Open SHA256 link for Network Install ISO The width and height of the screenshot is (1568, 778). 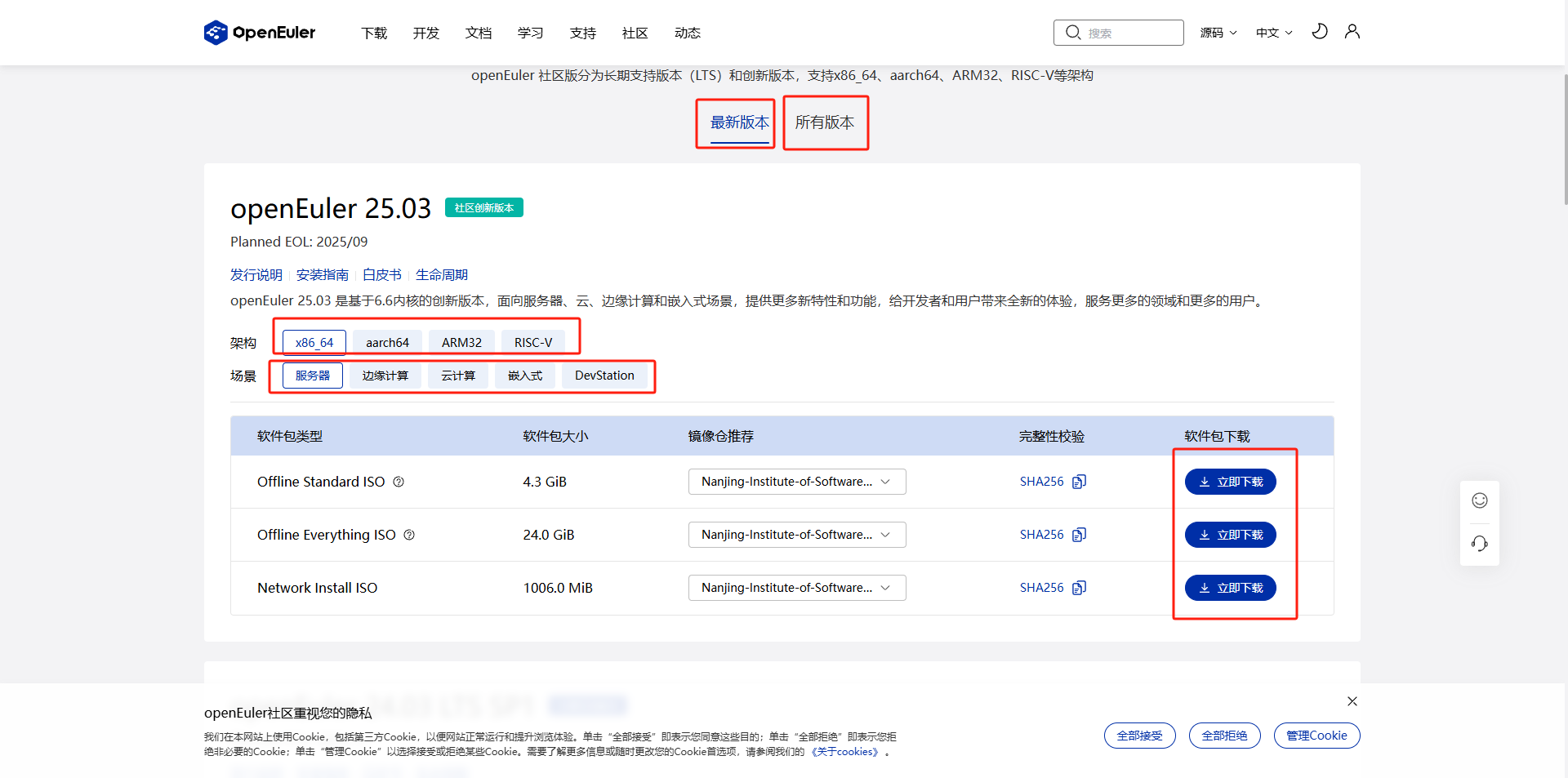[x=1042, y=588]
